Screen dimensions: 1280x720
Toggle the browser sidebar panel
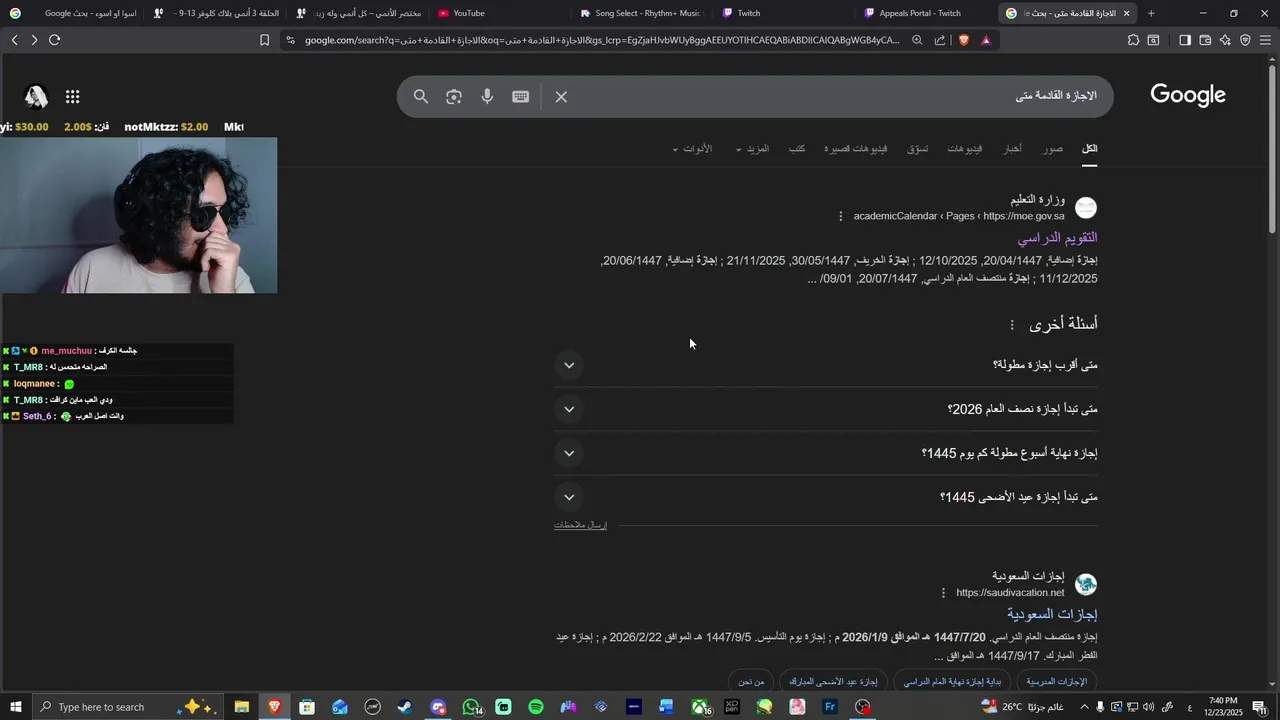(1185, 40)
